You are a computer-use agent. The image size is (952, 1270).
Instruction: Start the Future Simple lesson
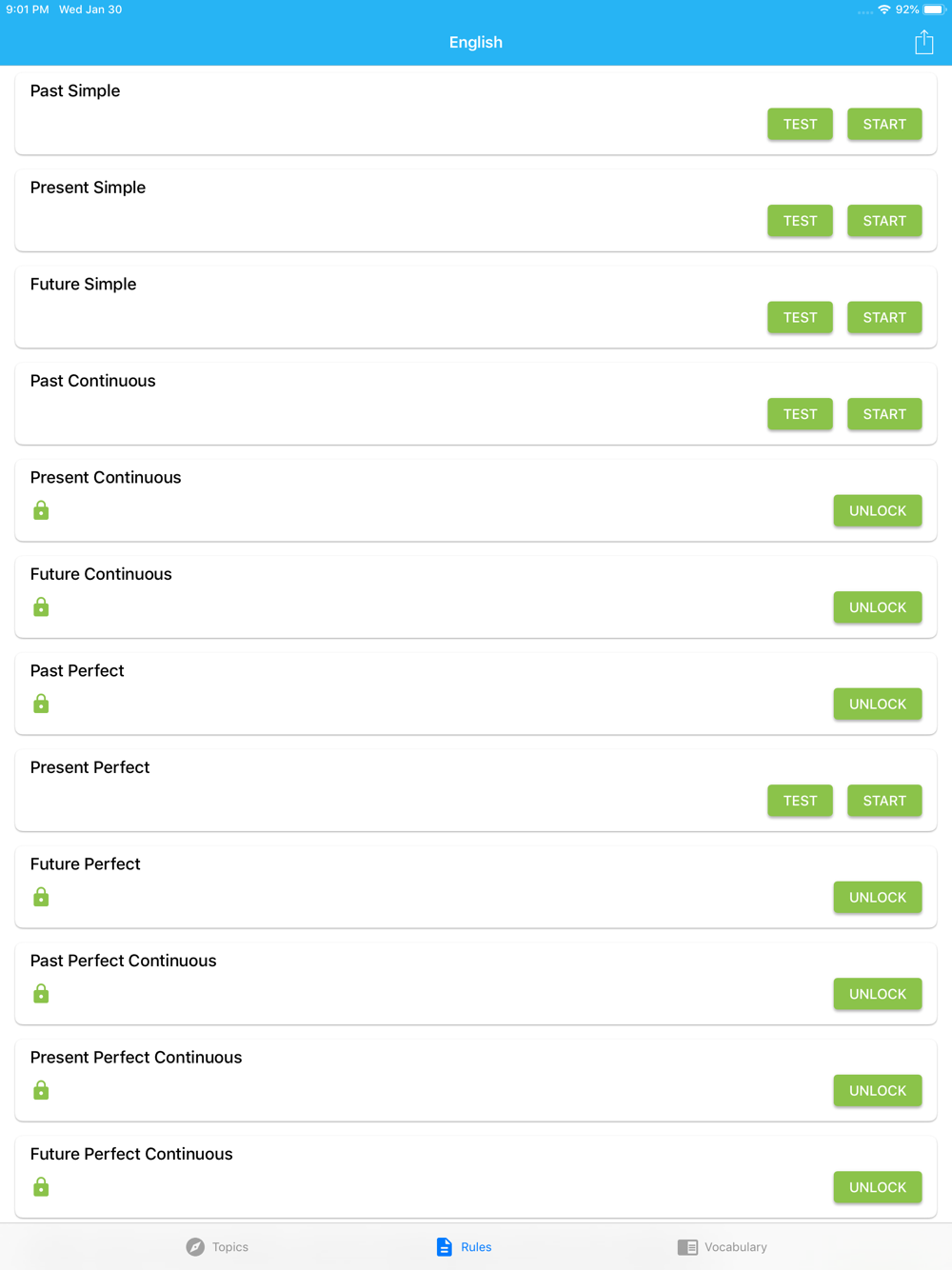883,317
